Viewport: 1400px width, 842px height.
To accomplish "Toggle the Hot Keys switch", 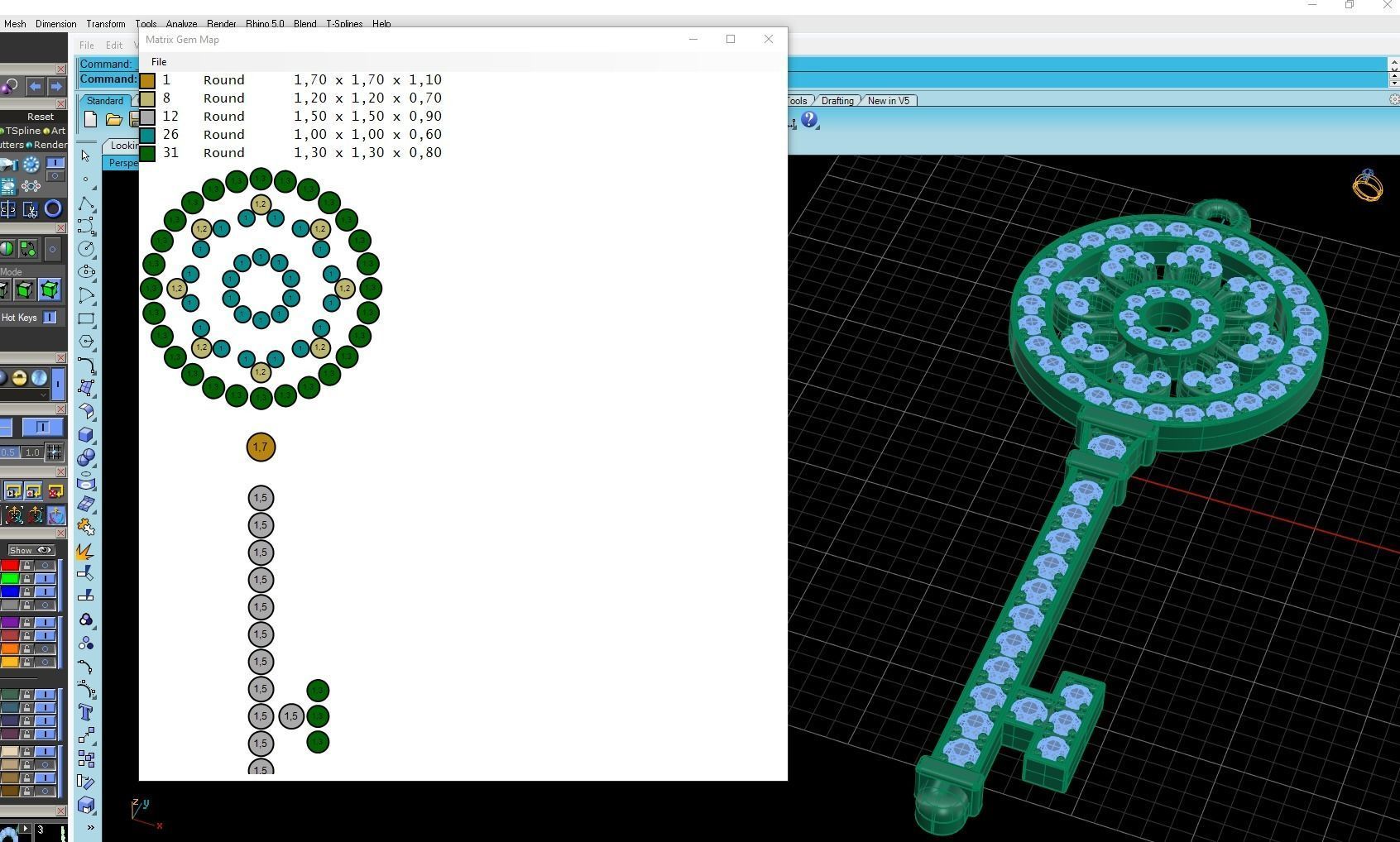I will pos(50,318).
